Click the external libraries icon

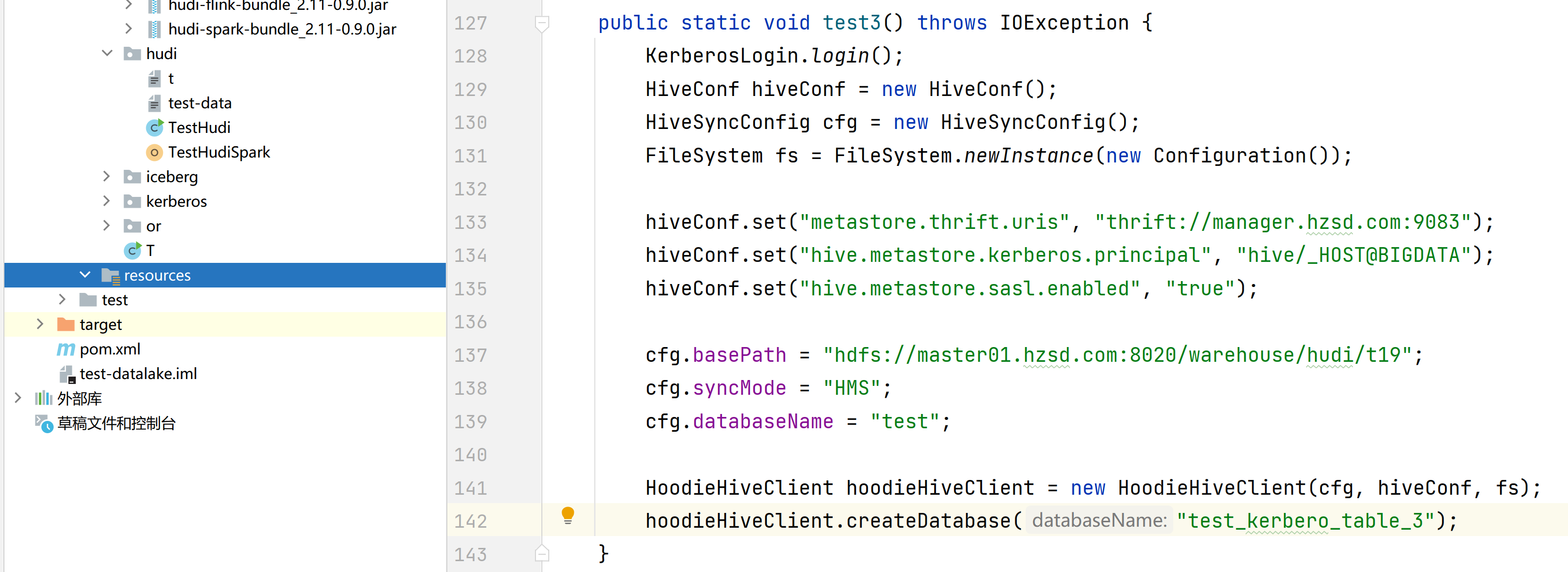(43, 399)
